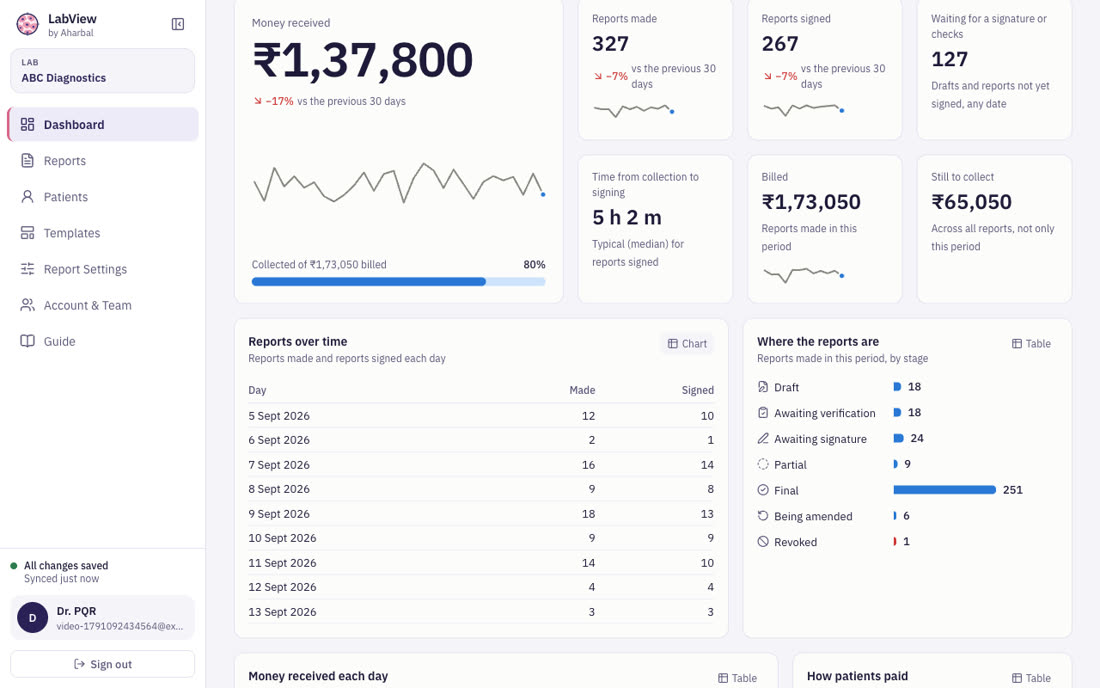Toggle Reports over time to Chart view
Viewport: 1100px width, 688px height.
point(687,344)
